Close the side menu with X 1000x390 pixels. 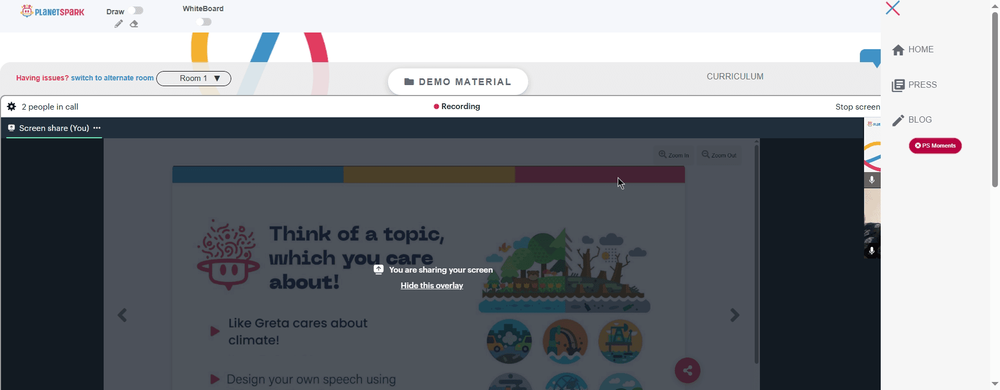click(893, 8)
